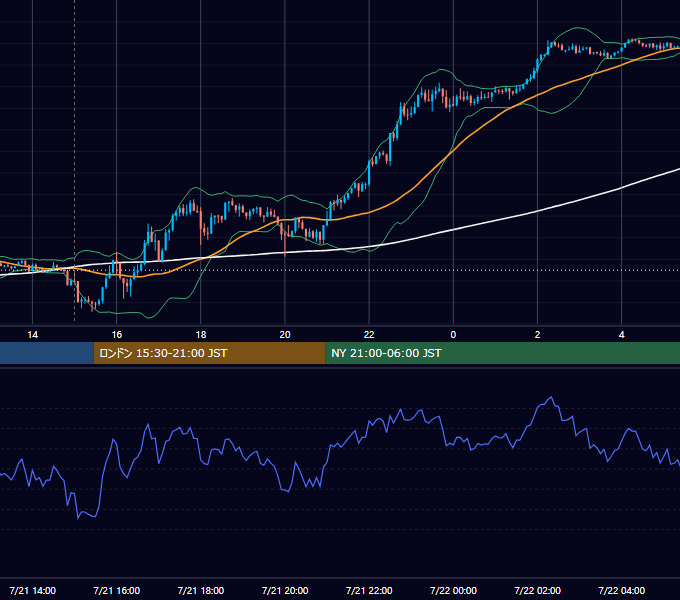
Task: Click the 22 hour axis label
Action: [x=369, y=335]
